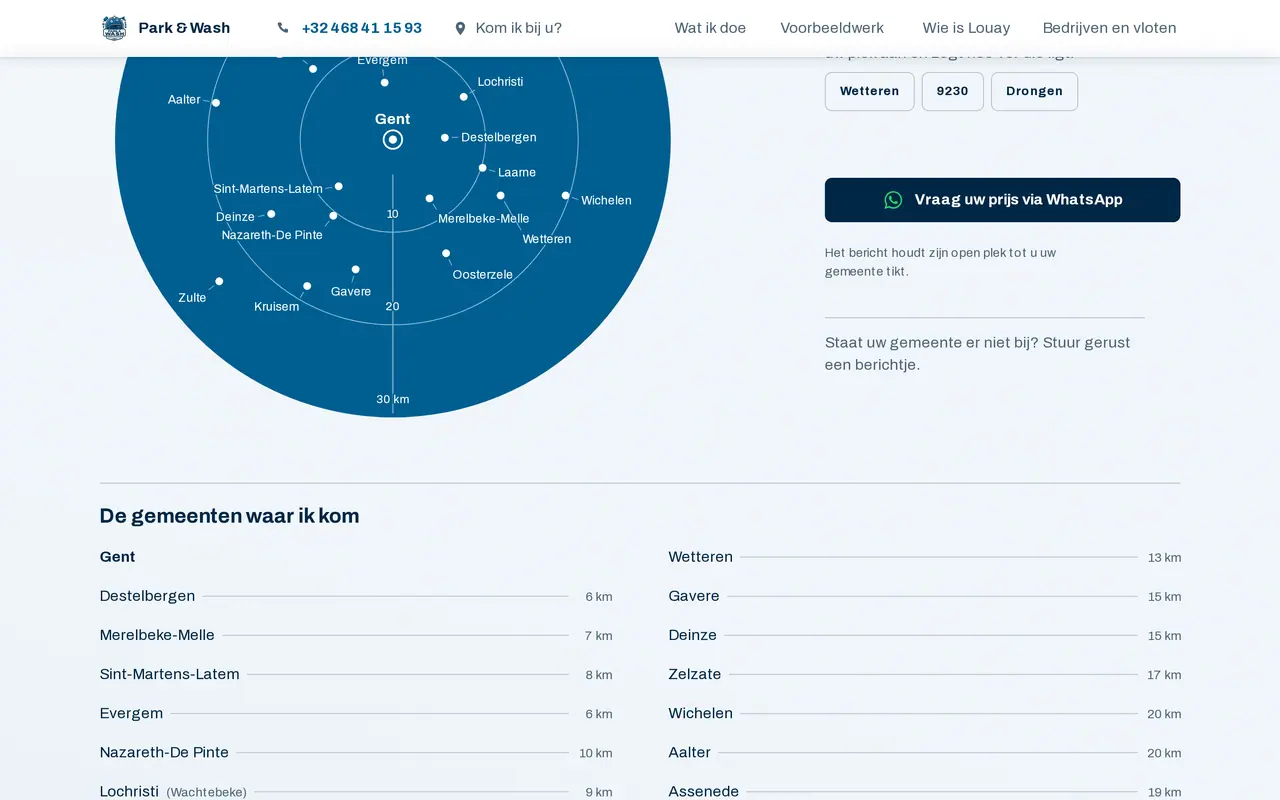The image size is (1280, 800).
Task: Call the number +32 468 41 15 93
Action: tap(362, 28)
